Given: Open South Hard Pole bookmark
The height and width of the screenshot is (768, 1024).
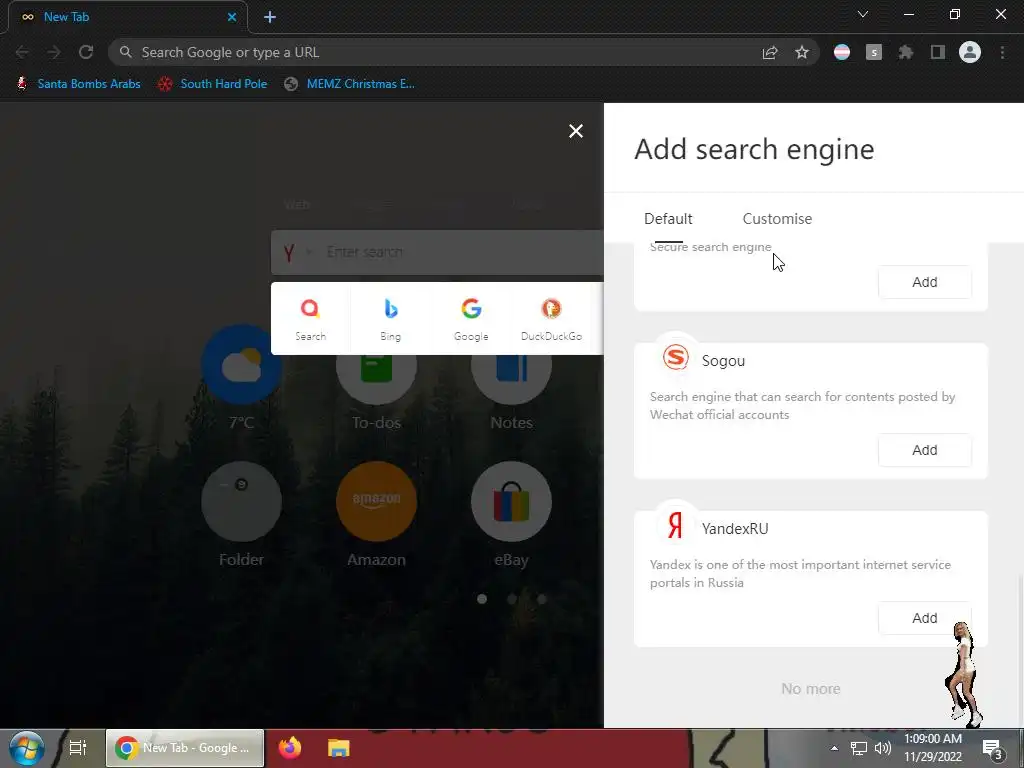Looking at the screenshot, I should pos(213,84).
